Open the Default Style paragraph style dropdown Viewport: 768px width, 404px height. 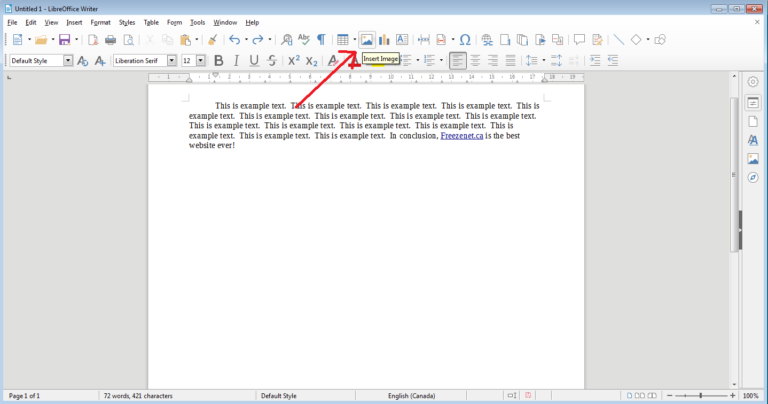(68, 61)
